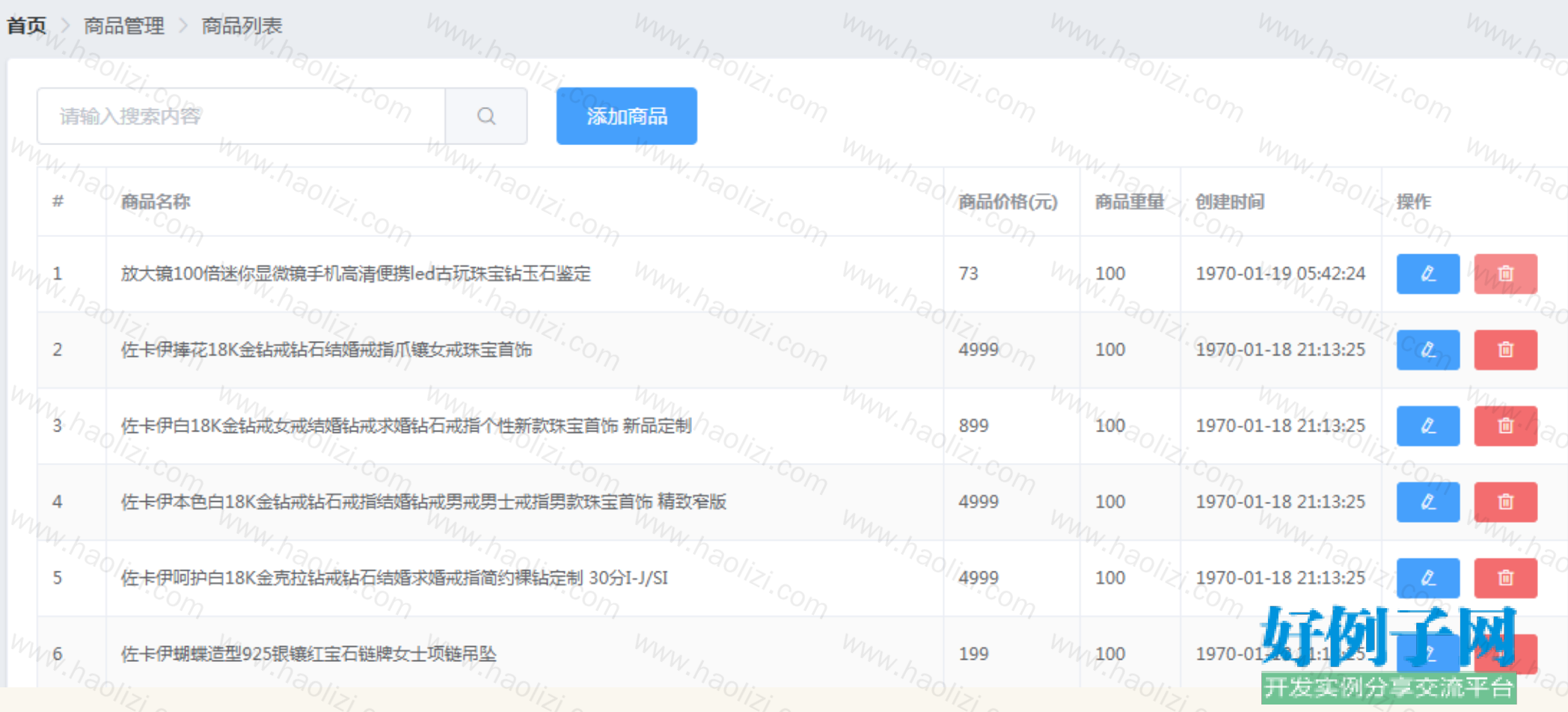The width and height of the screenshot is (1568, 712).
Task: Click the 商品重量 column header
Action: (x=1130, y=201)
